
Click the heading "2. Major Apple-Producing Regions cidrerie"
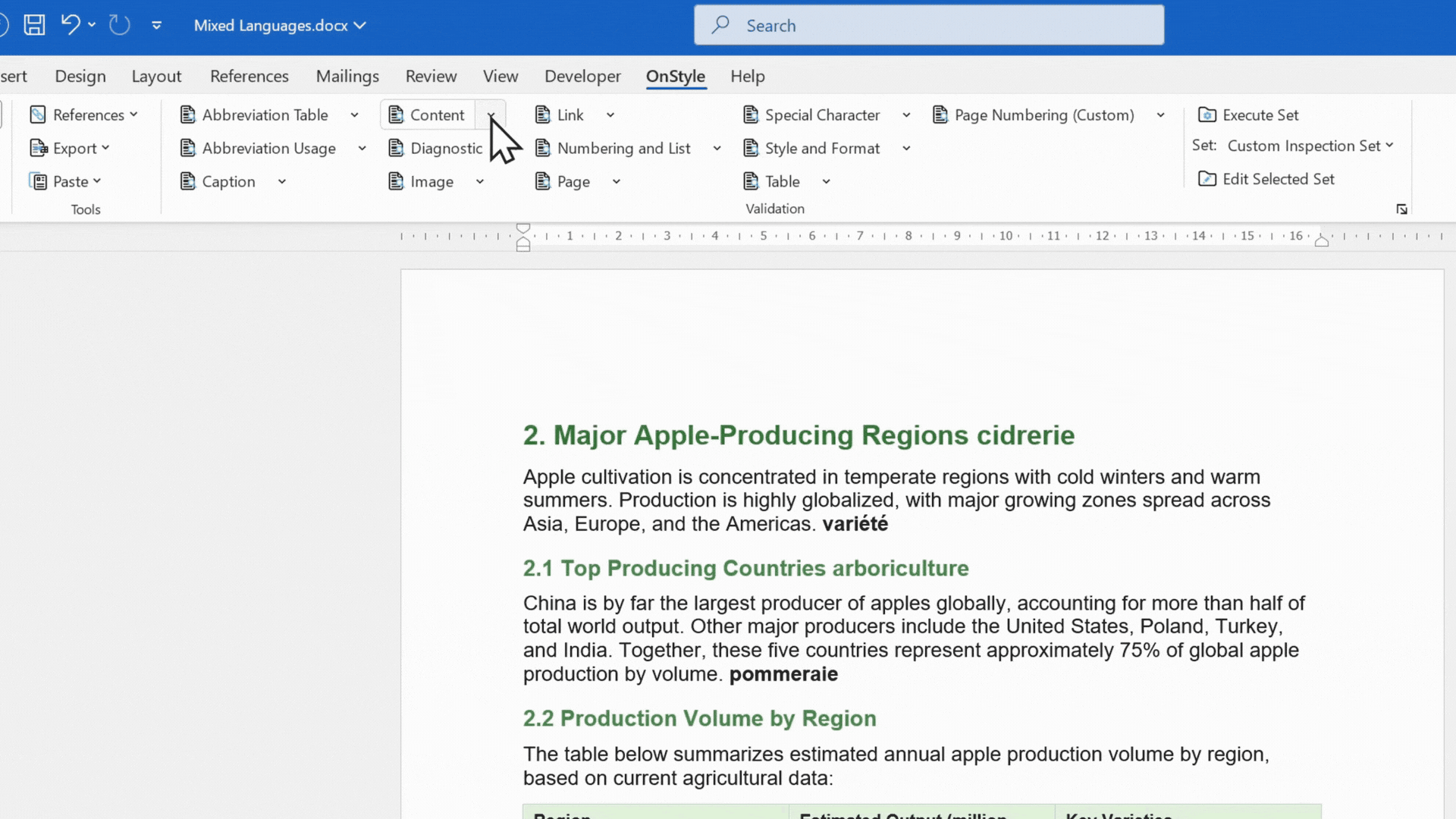point(799,435)
